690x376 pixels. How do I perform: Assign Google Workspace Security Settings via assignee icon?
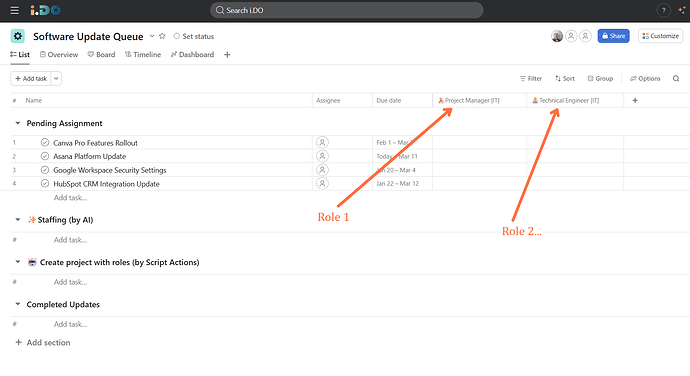322,170
